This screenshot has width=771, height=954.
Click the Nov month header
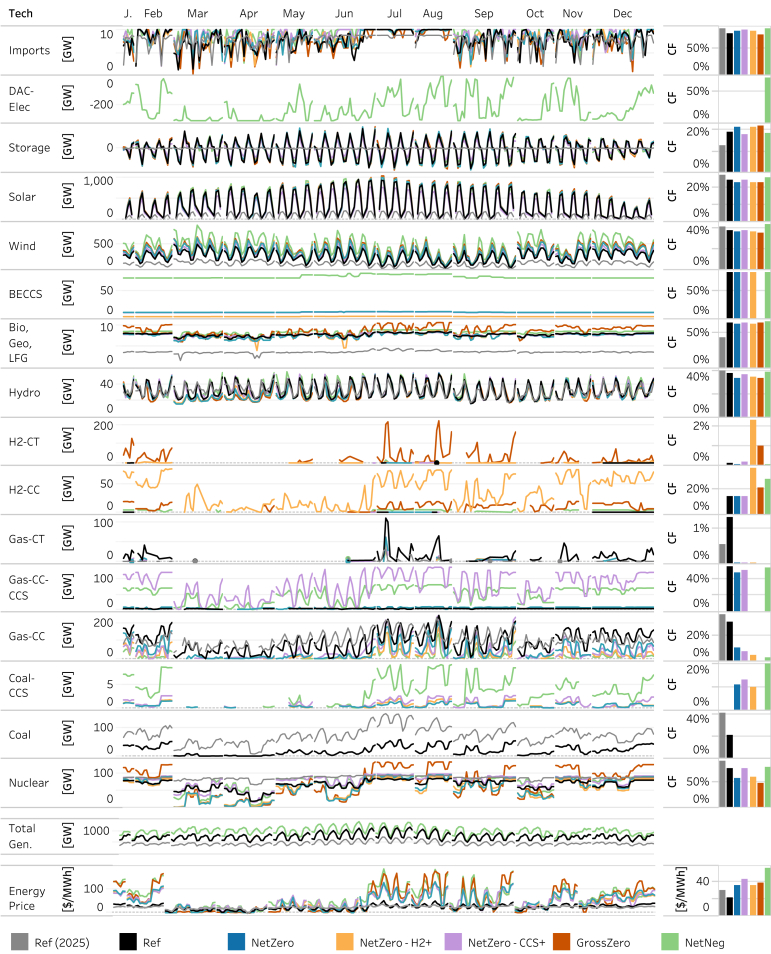point(573,13)
